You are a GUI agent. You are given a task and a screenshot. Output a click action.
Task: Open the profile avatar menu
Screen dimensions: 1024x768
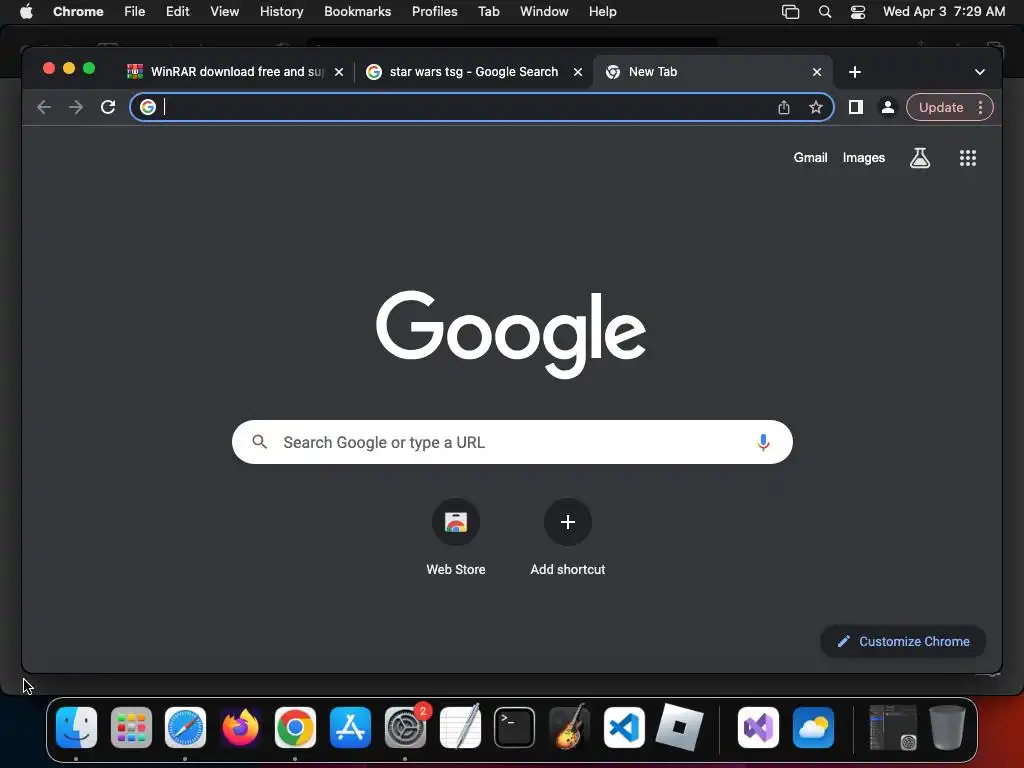point(888,107)
